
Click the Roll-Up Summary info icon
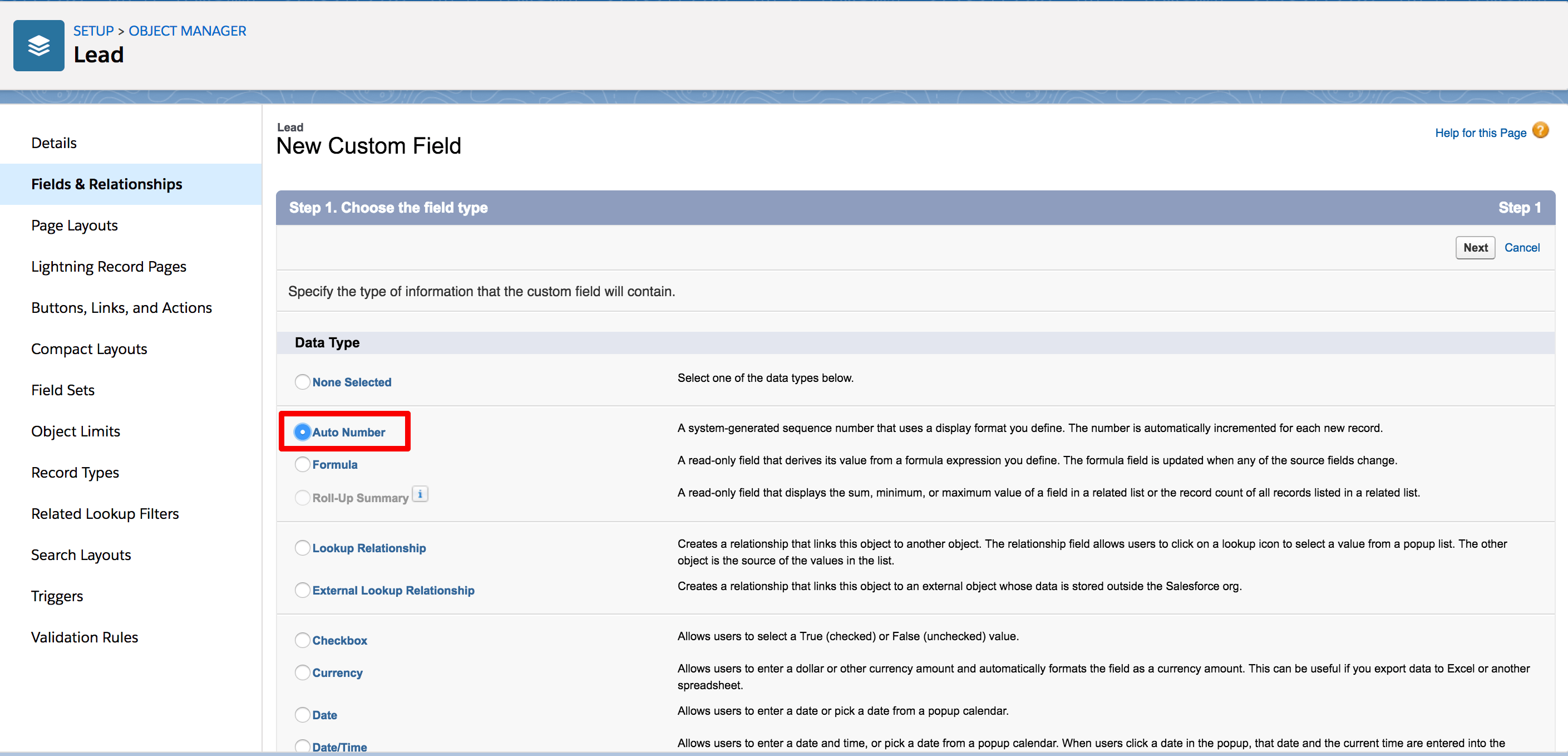click(420, 494)
